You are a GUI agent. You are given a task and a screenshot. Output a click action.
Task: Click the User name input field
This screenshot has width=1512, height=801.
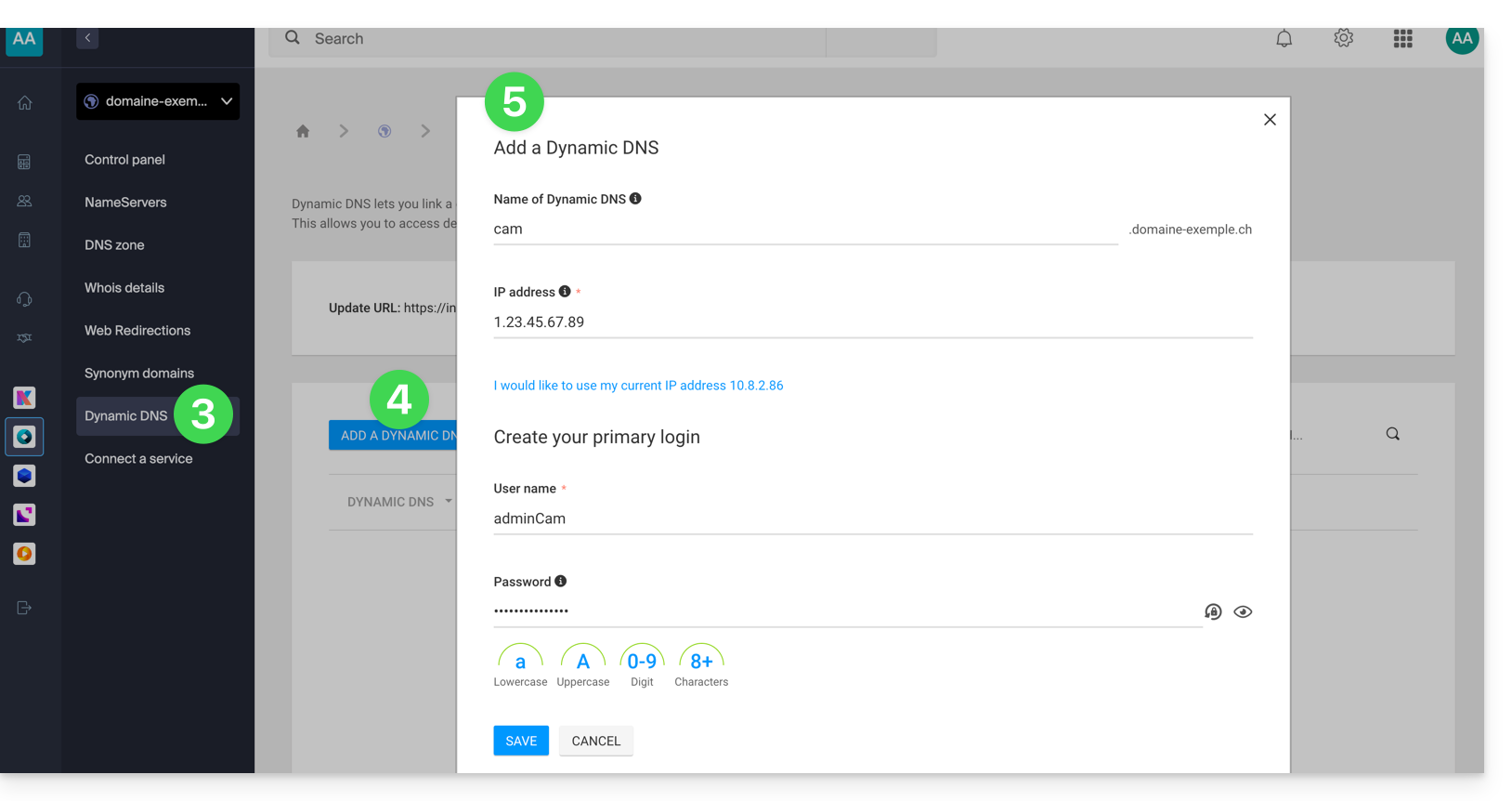click(x=872, y=519)
